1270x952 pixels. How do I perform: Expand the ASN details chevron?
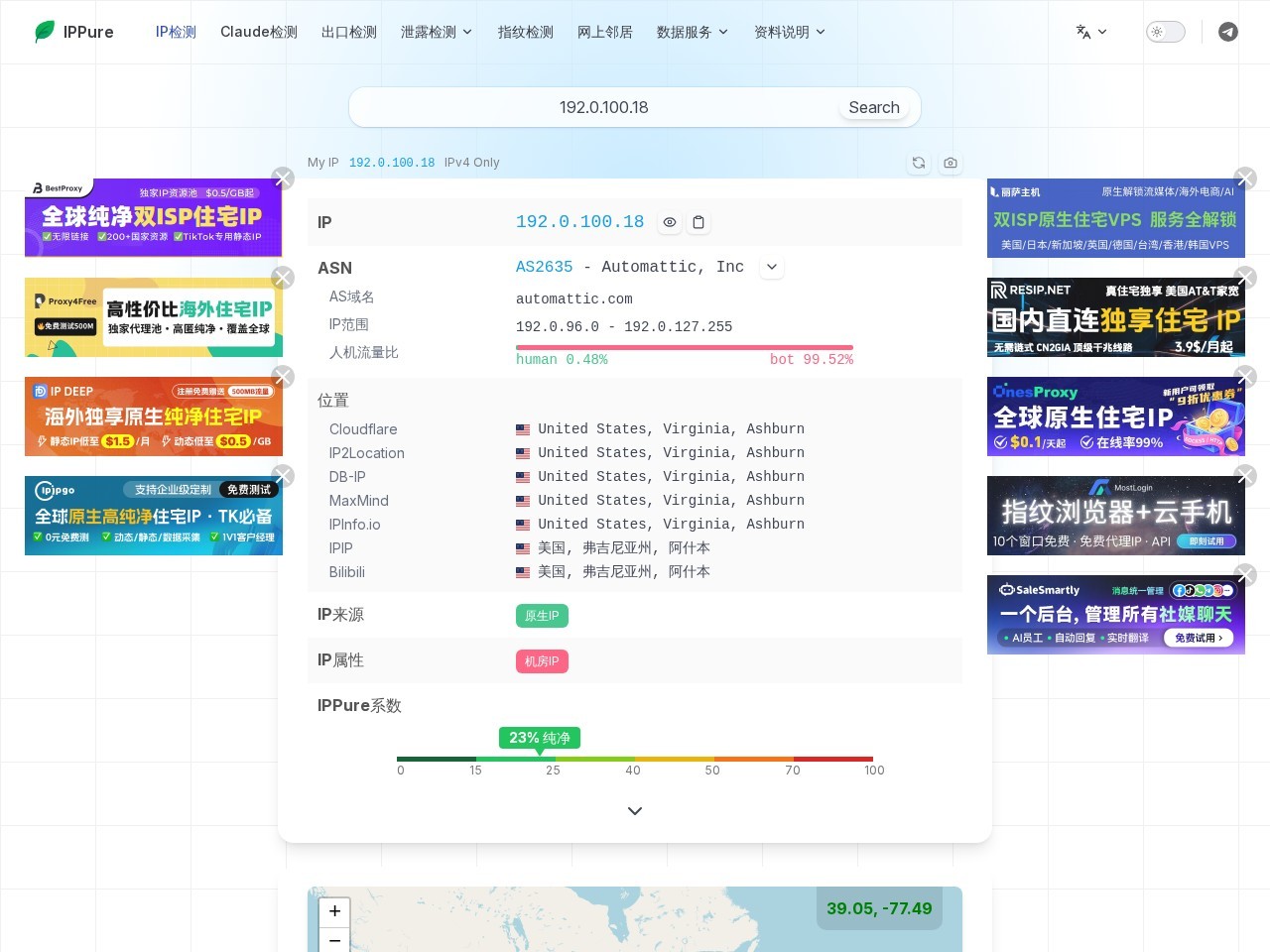click(x=772, y=267)
